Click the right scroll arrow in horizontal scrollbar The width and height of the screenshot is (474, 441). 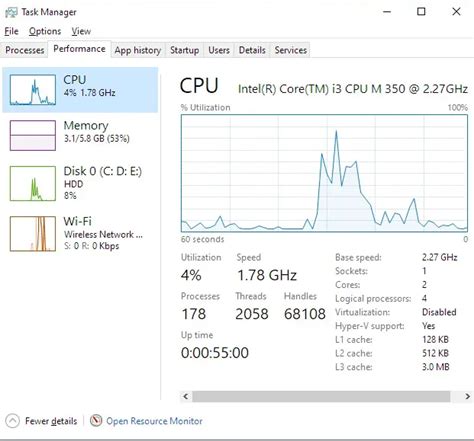pyautogui.click(x=467, y=396)
